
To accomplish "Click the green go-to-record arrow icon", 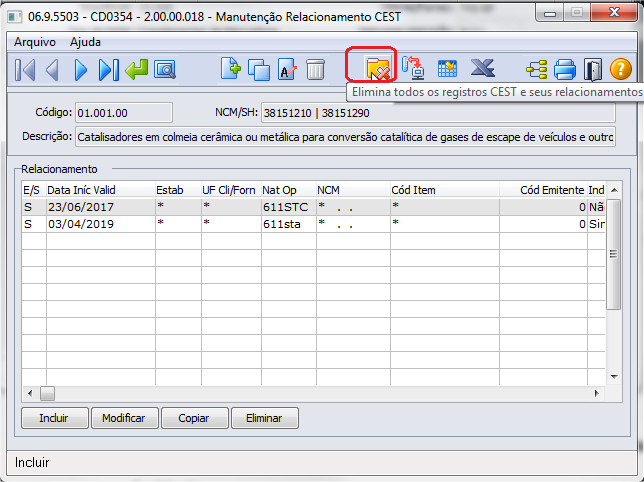I will (x=137, y=69).
